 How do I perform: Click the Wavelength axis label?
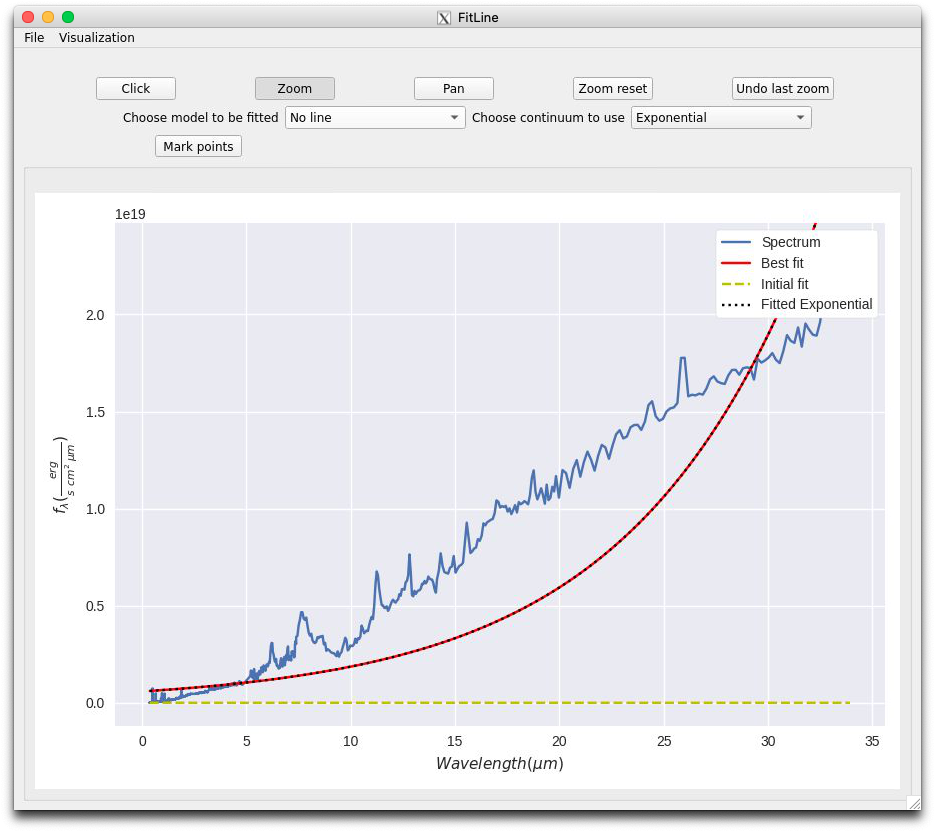(500, 763)
